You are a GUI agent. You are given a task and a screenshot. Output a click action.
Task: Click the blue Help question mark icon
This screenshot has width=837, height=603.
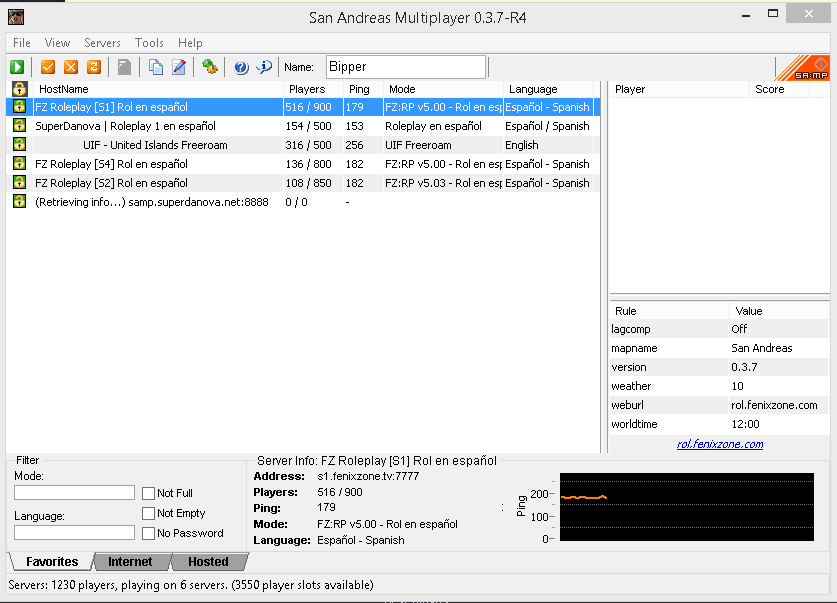(241, 67)
